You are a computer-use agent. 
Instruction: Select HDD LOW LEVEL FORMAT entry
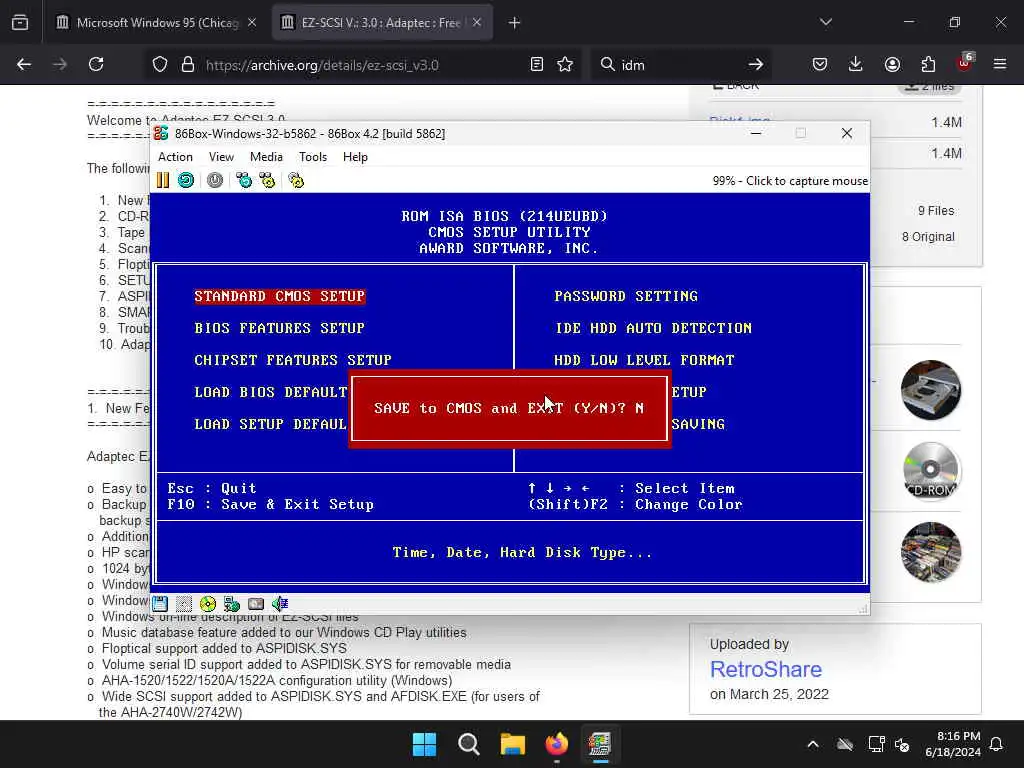tap(644, 360)
